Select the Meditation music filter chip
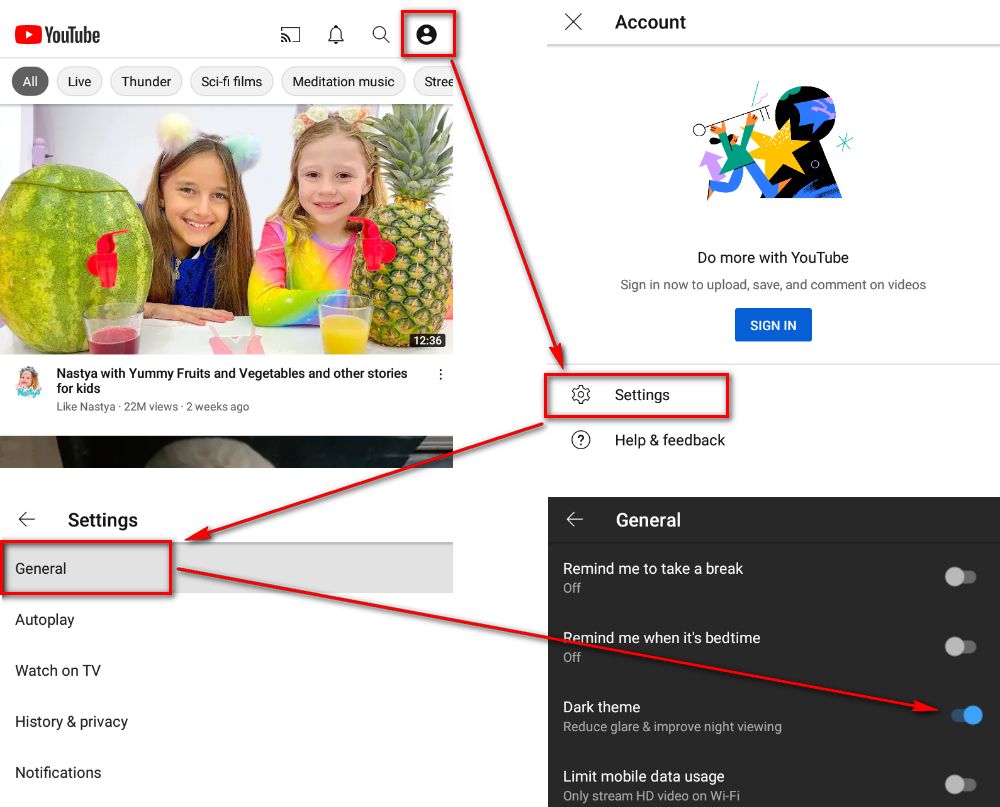Screen dimensions: 1000x807 [343, 82]
